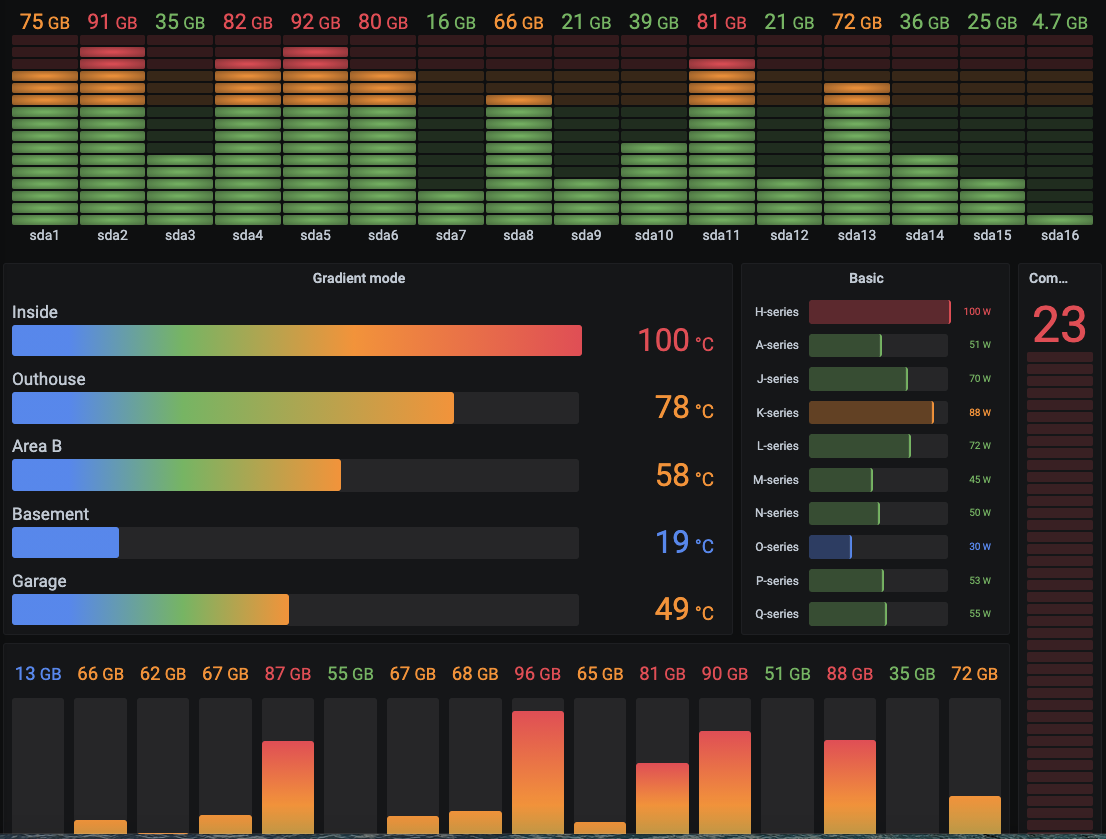Click the Basement blue bar

coord(66,543)
